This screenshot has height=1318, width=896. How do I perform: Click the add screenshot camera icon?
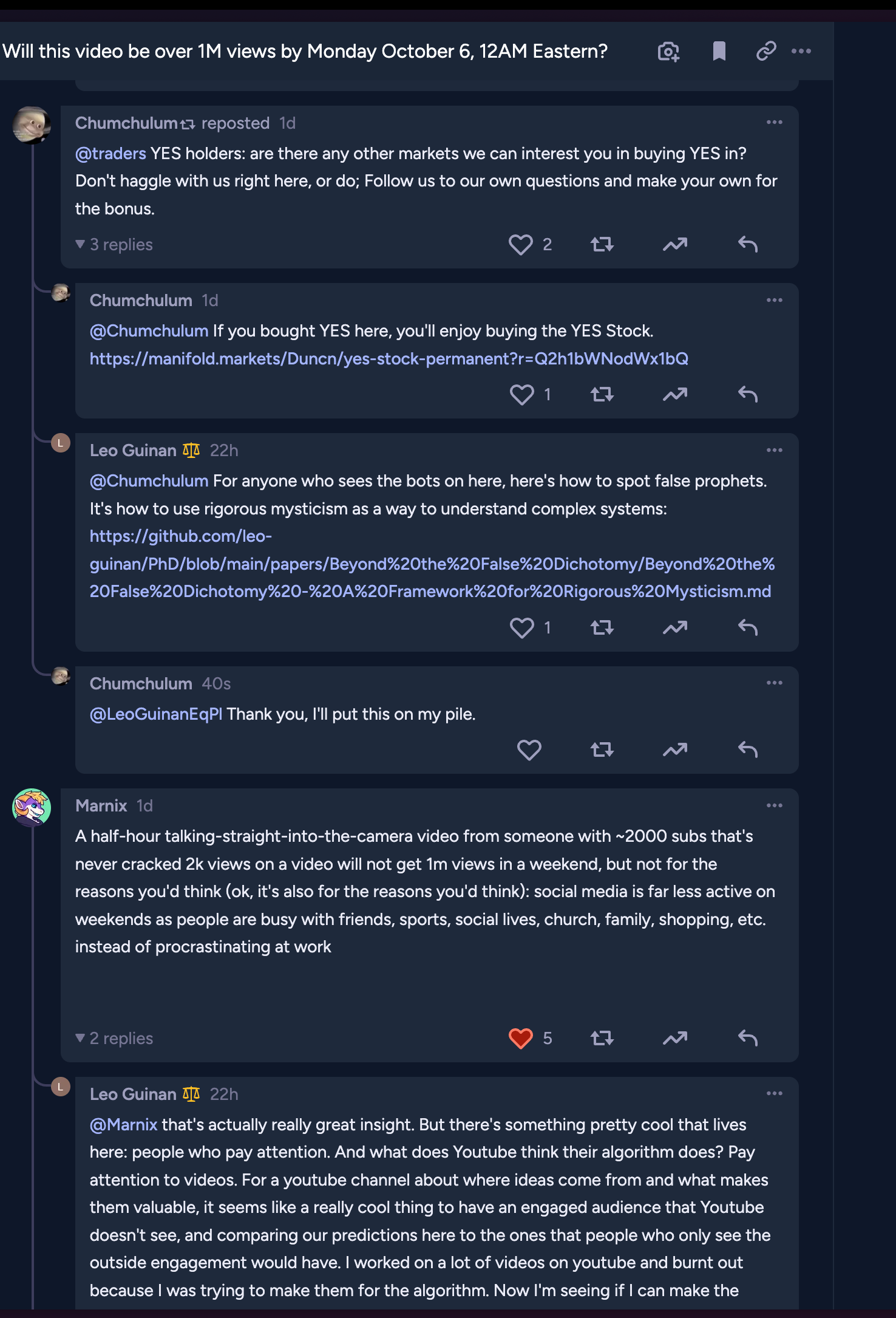(668, 52)
